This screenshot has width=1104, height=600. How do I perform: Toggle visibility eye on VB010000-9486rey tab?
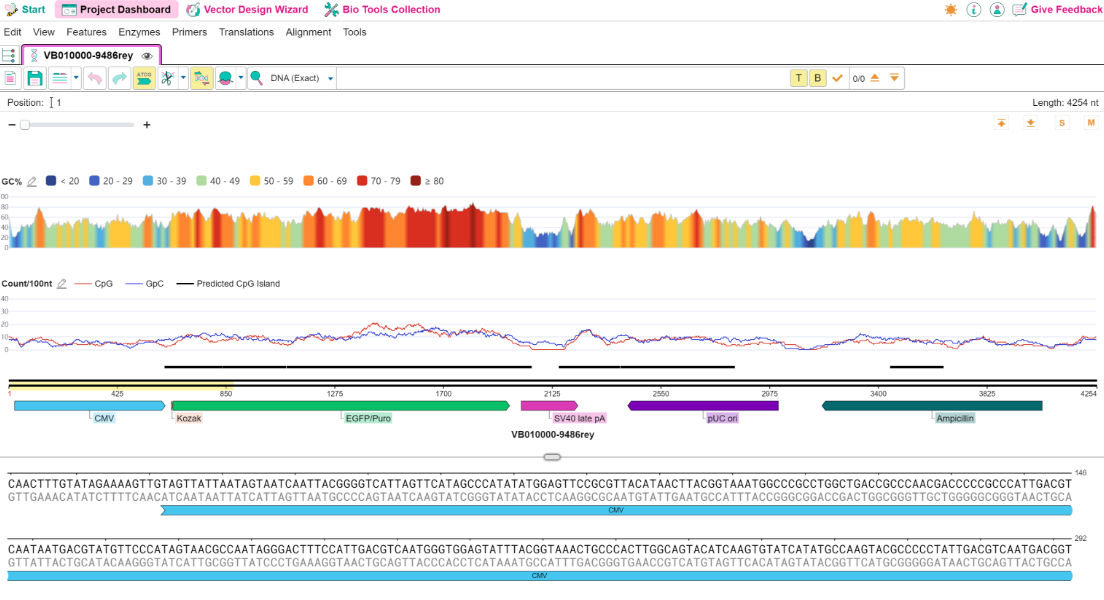tap(147, 56)
